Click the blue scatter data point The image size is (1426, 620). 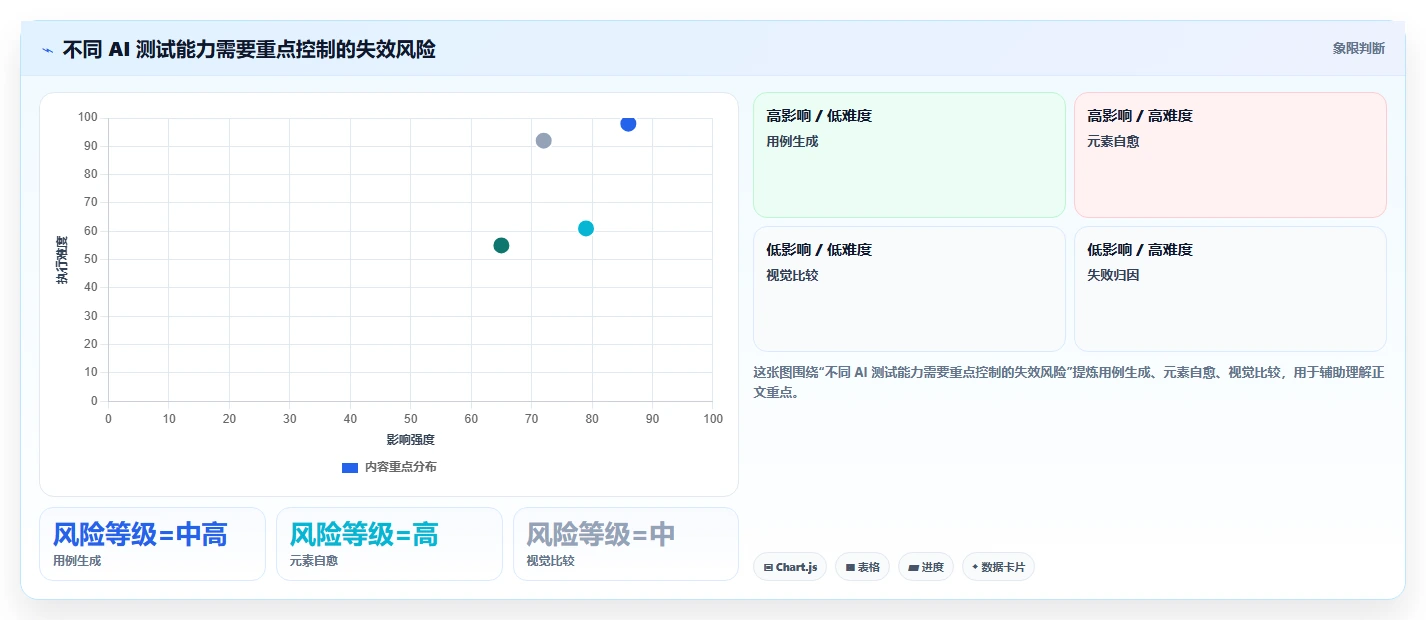point(628,123)
